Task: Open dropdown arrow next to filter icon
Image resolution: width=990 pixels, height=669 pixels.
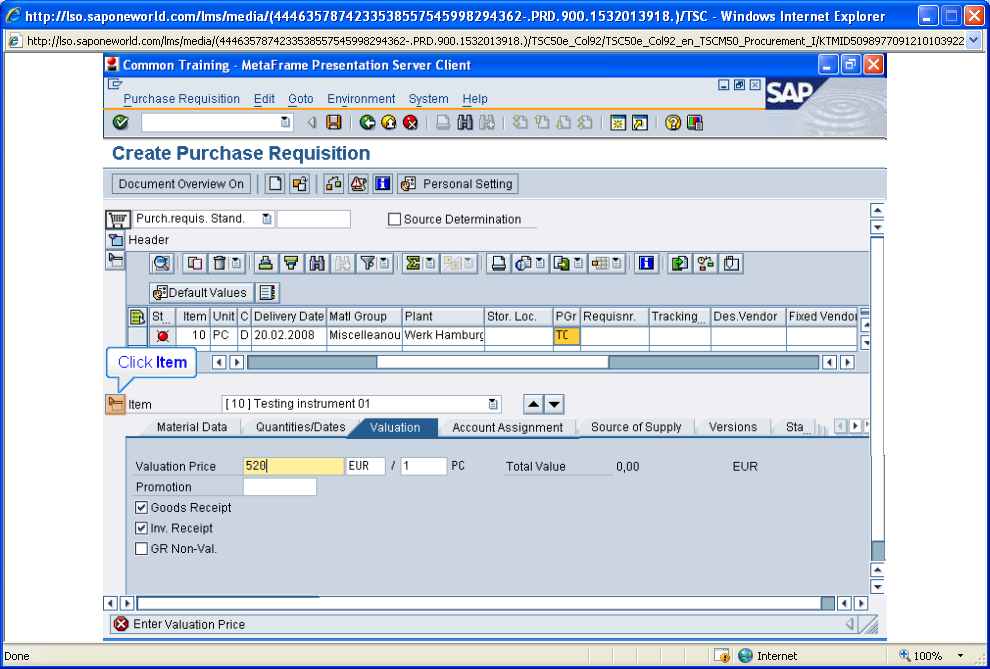Action: [x=385, y=263]
